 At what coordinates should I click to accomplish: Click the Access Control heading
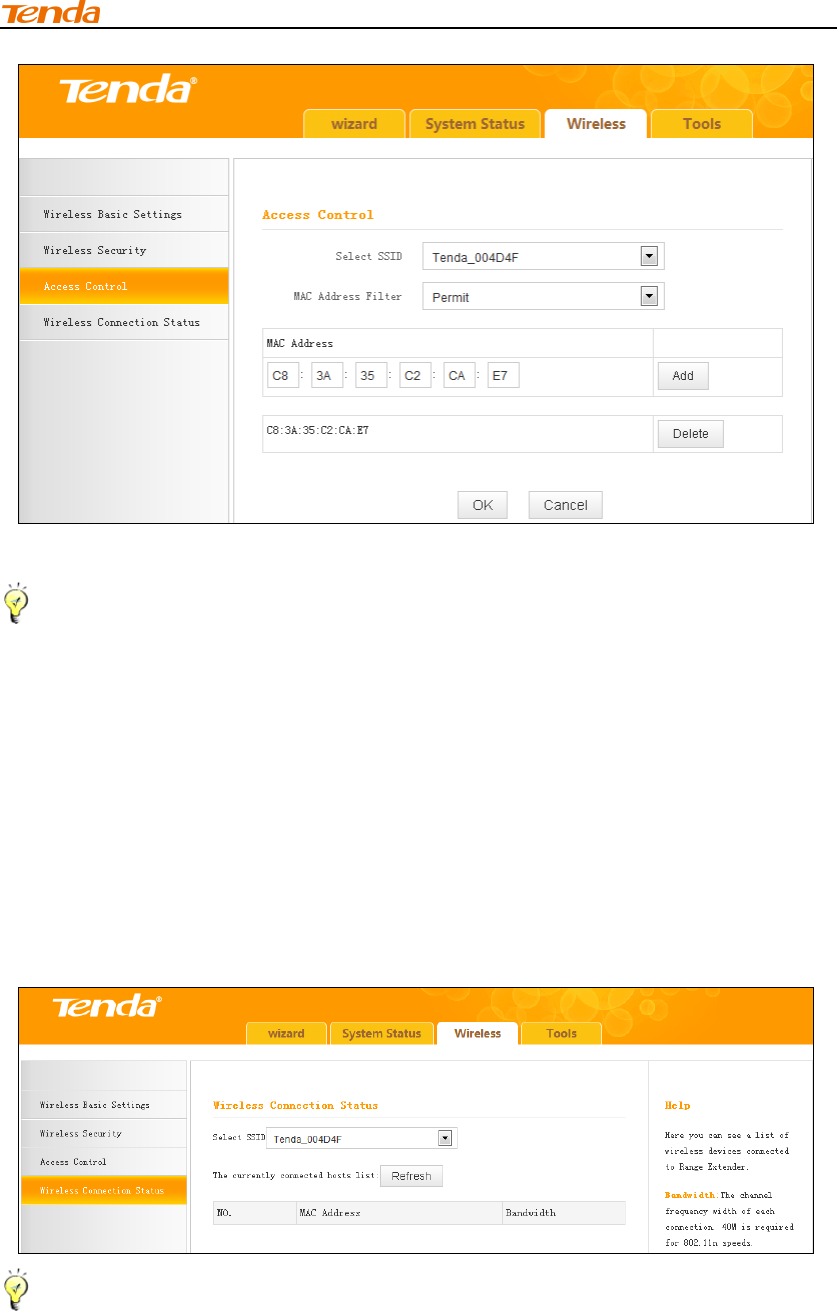318,214
